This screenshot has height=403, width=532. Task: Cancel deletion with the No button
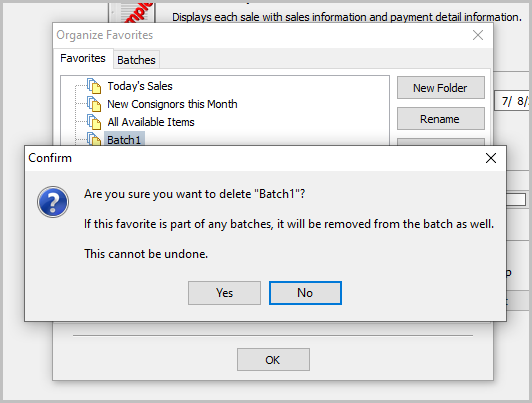tap(305, 293)
